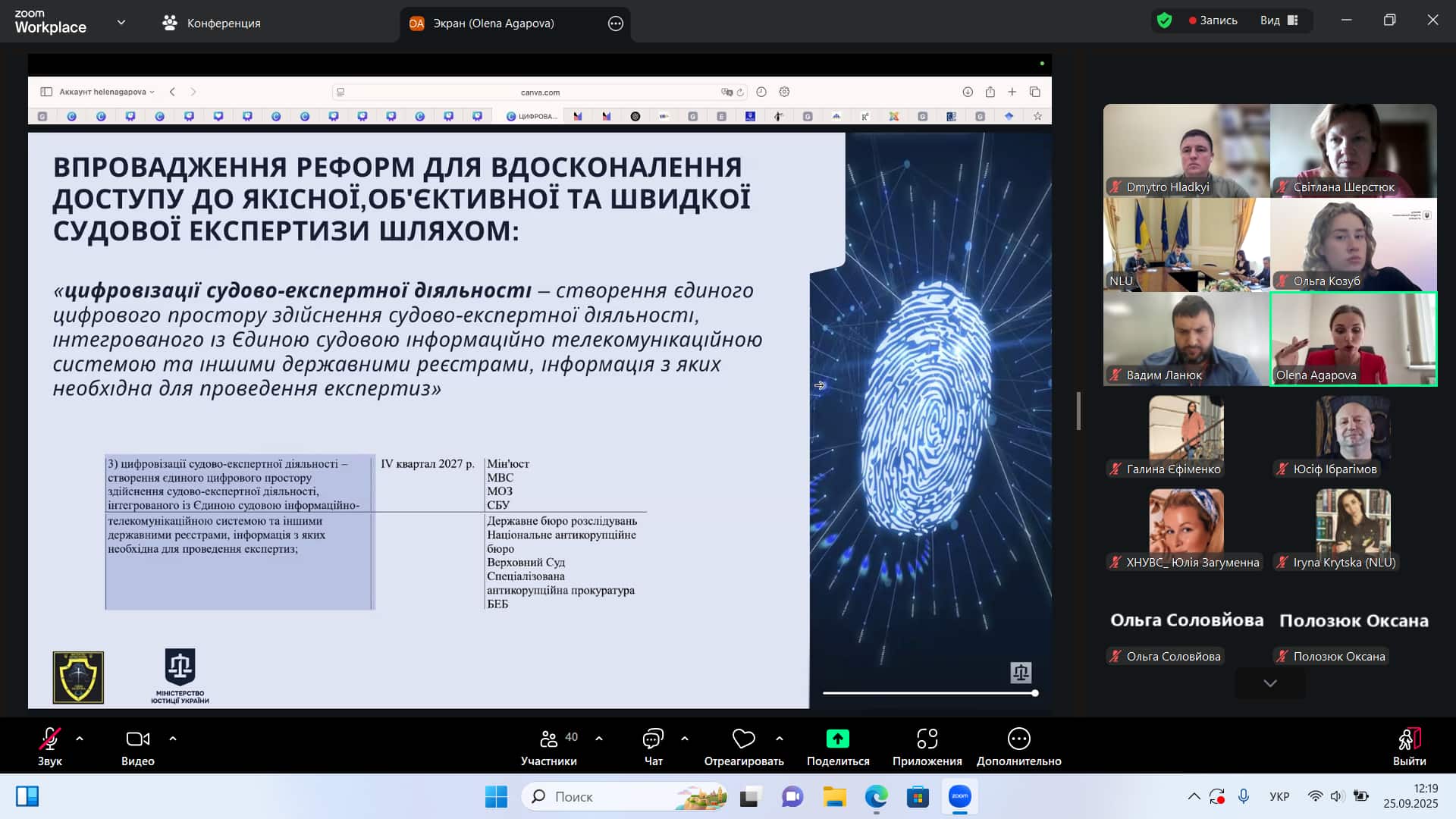
Task: Unmute the microphone Sound button
Action: click(x=49, y=739)
